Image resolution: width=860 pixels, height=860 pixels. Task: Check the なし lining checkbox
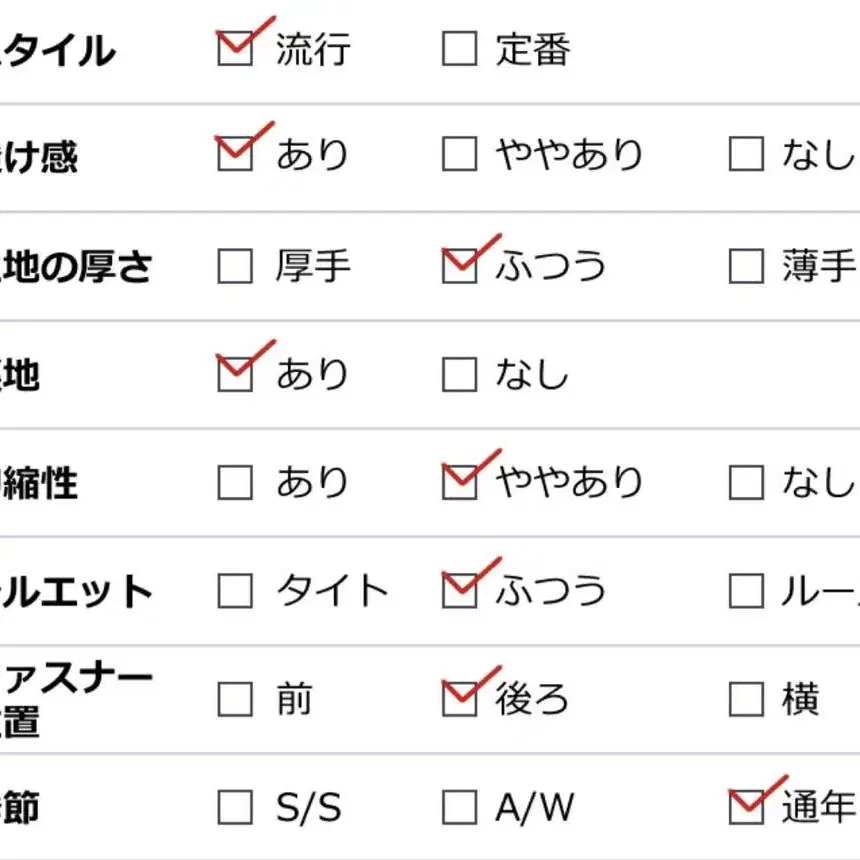(x=459, y=374)
